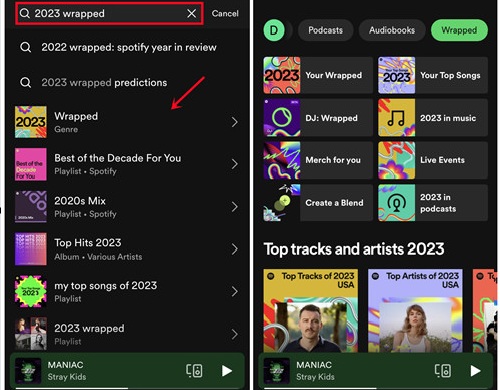The image size is (500, 390).
Task: Open the Merch for you tile
Action: 318,160
